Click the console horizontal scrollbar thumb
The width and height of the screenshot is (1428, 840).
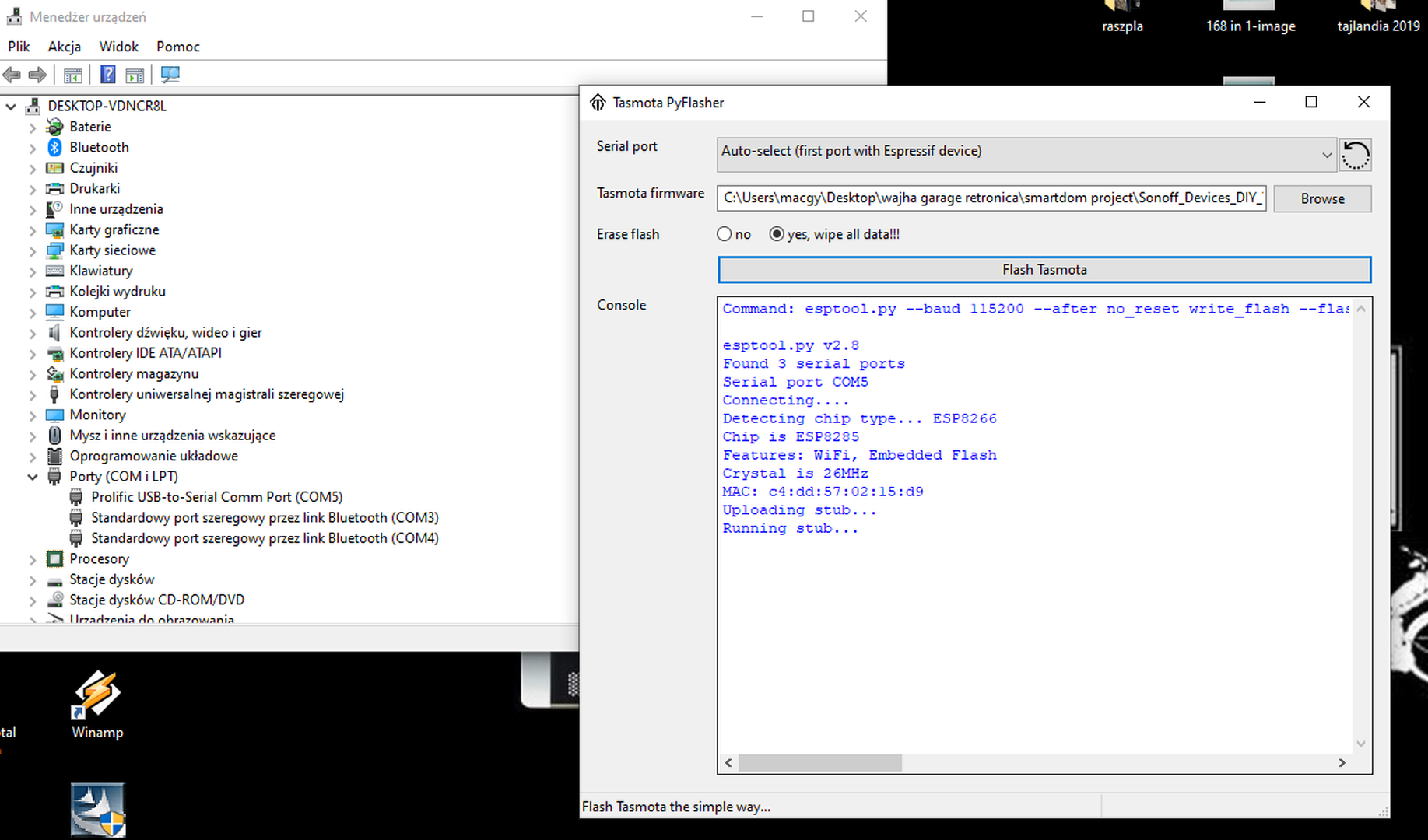[x=820, y=763]
